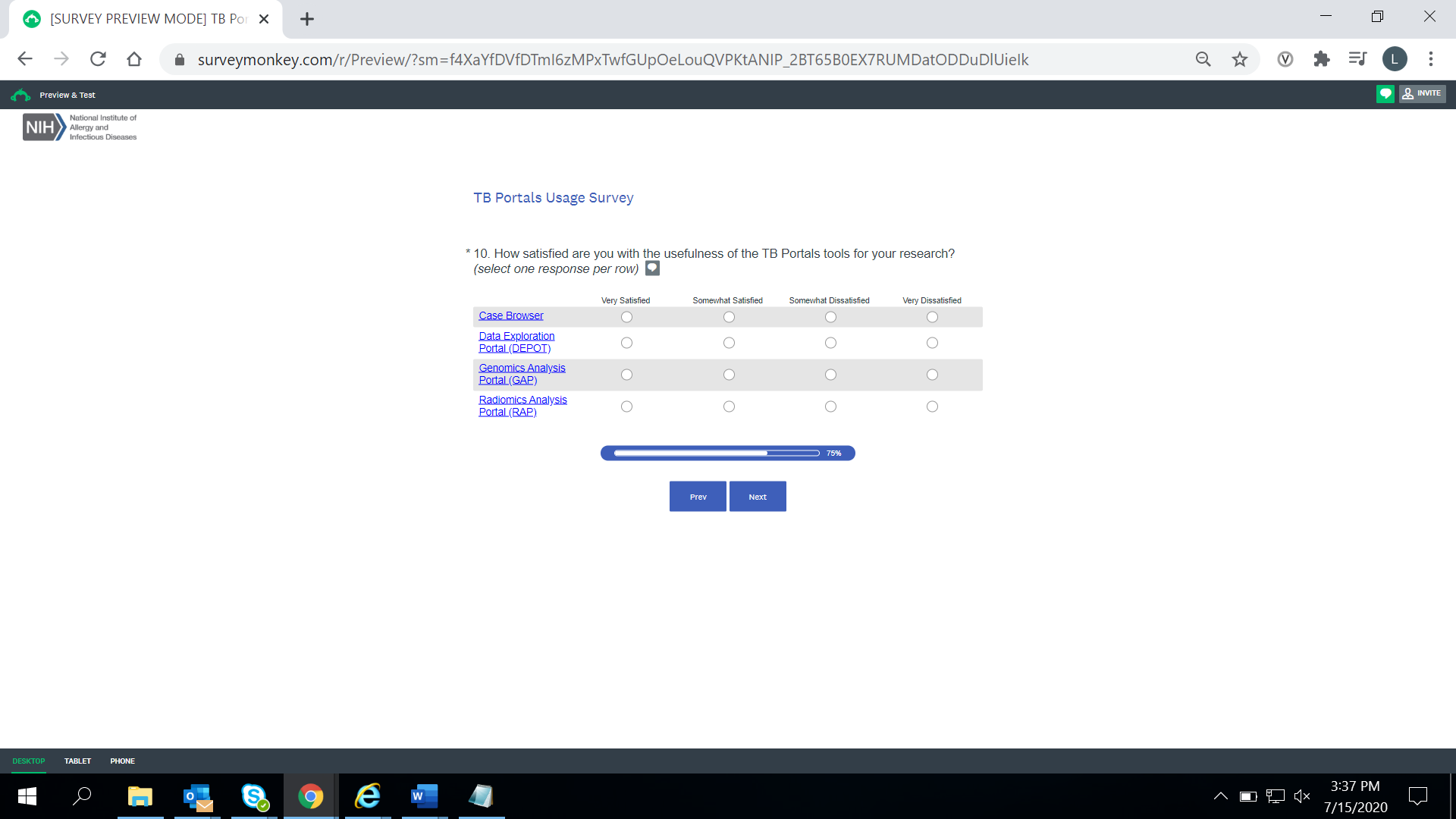Click the NIH NIAID logo
The image size is (1456, 819).
click(x=80, y=127)
